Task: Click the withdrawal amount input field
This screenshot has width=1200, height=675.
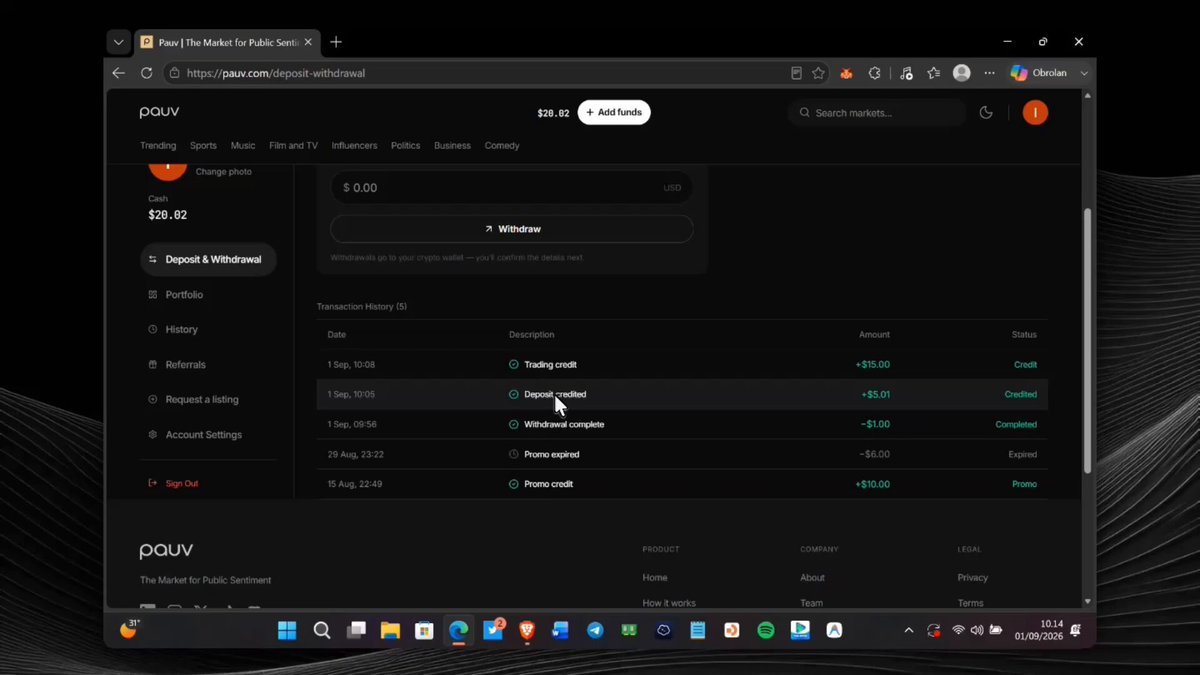Action: (512, 187)
